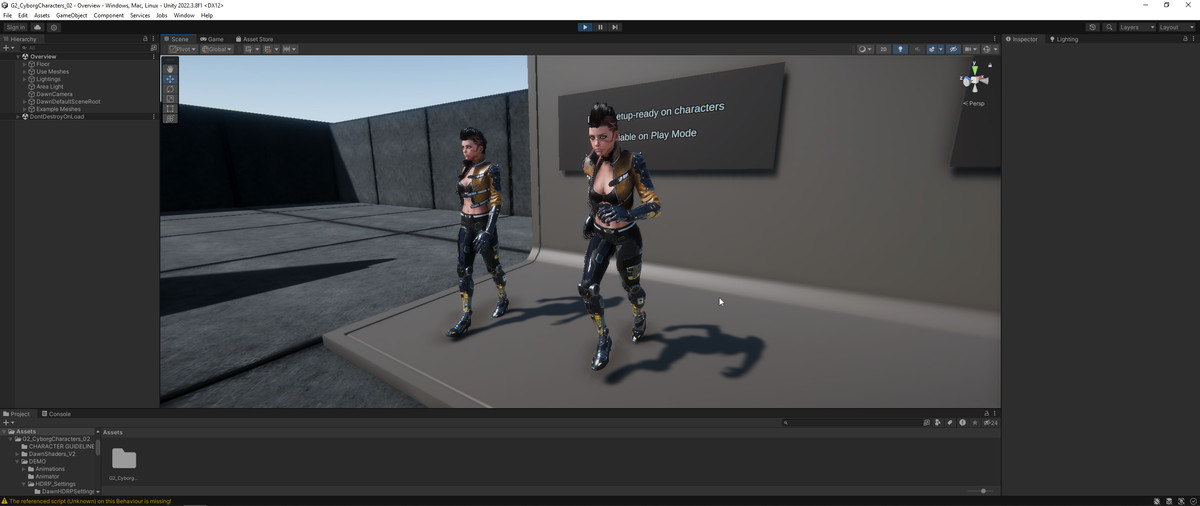Open the Layers dropdown

click(1136, 27)
